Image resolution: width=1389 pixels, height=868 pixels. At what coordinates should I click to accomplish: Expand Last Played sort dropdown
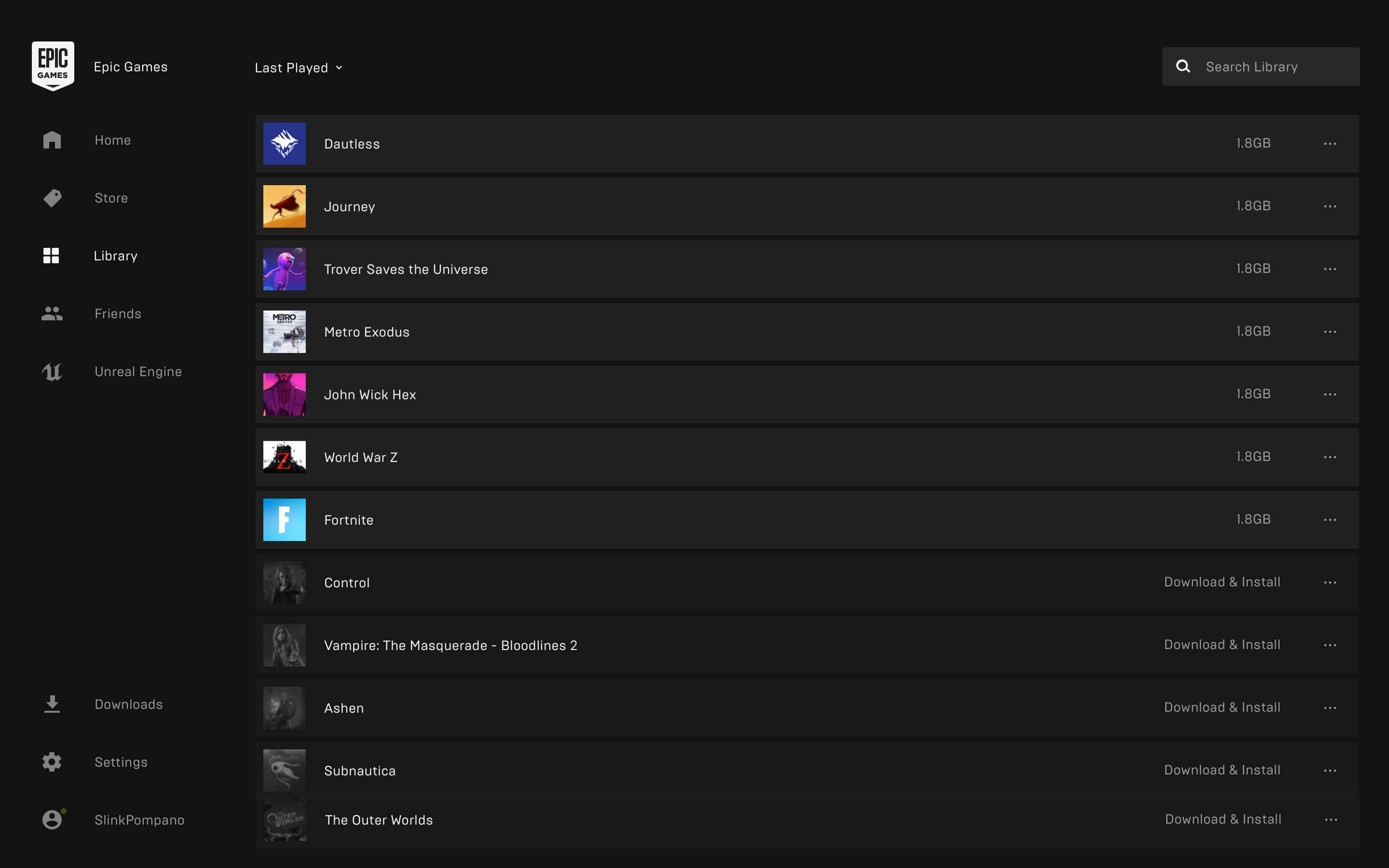coord(297,67)
